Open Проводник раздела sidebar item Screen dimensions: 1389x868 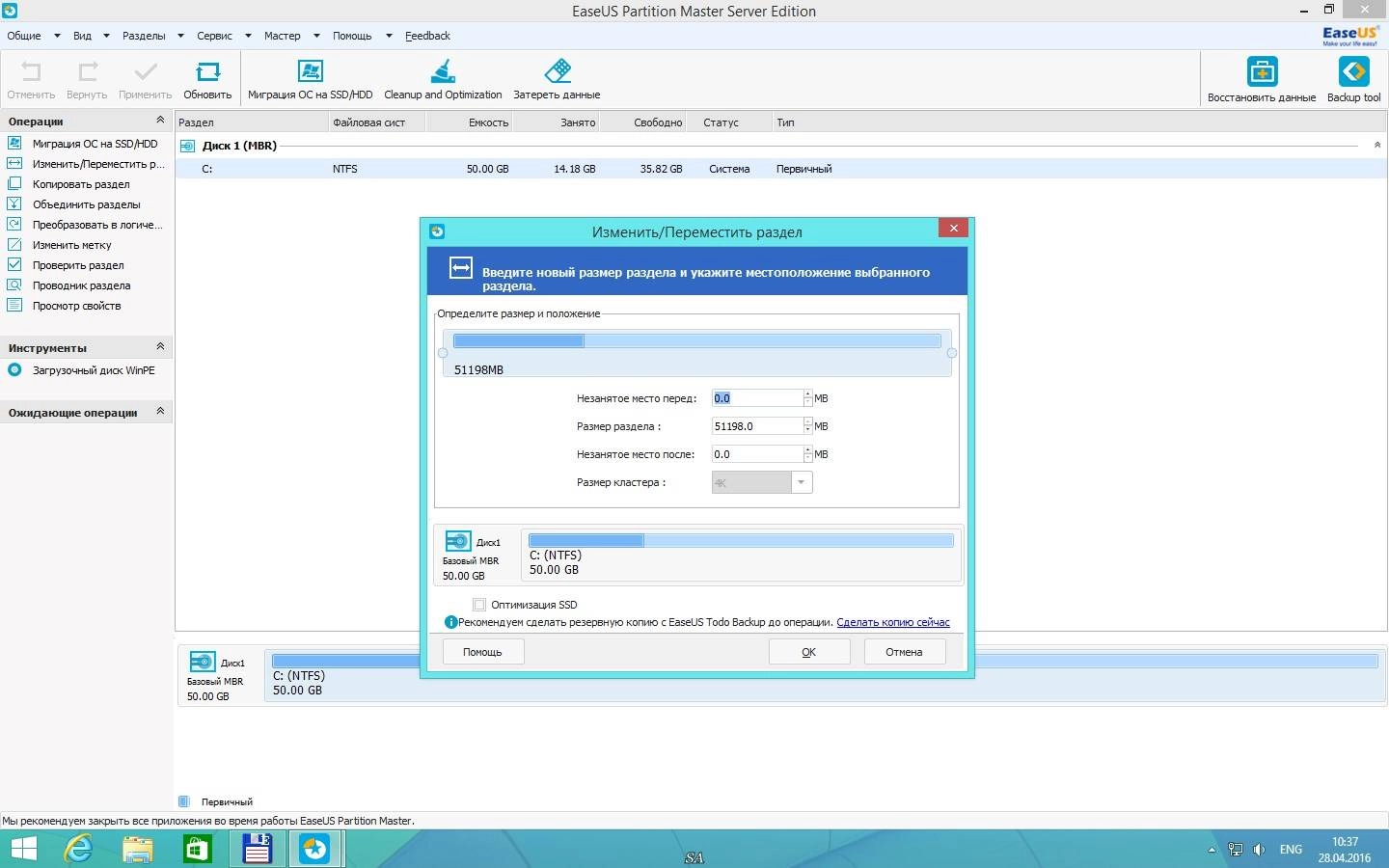[81, 285]
